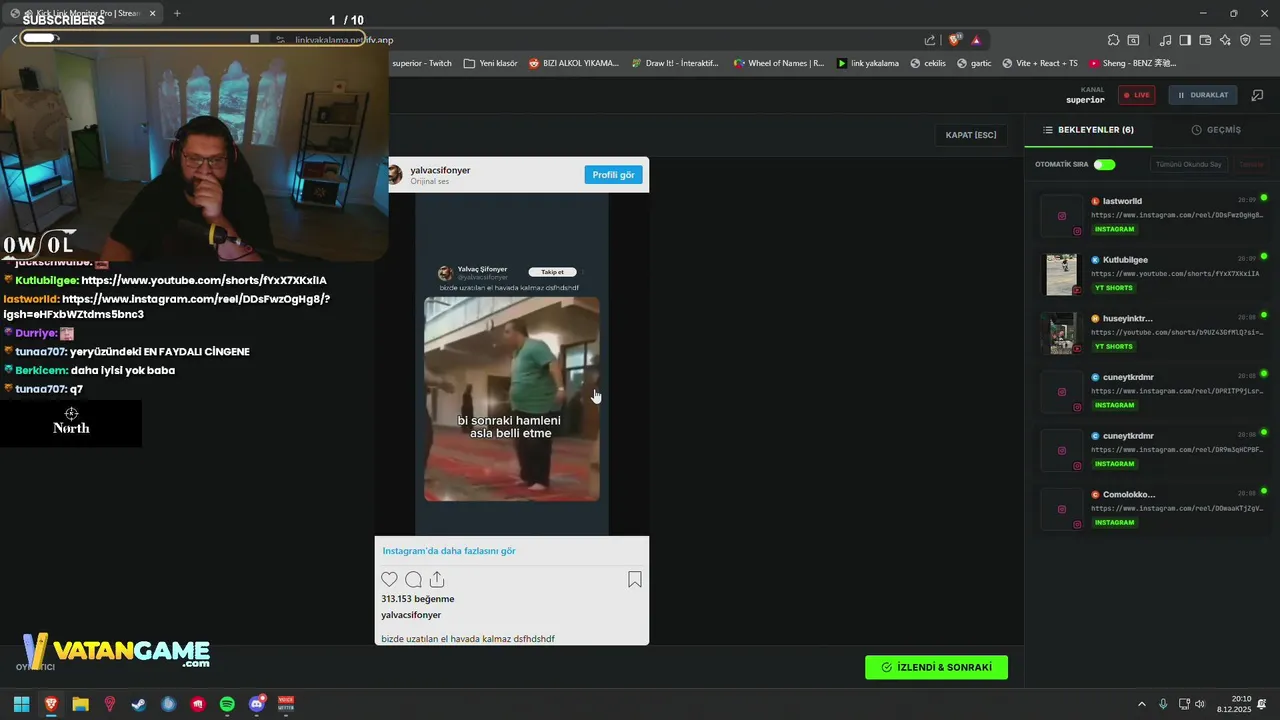The height and width of the screenshot is (720, 1280).
Task: Open the browser hamburger menu
Action: pos(1265,40)
